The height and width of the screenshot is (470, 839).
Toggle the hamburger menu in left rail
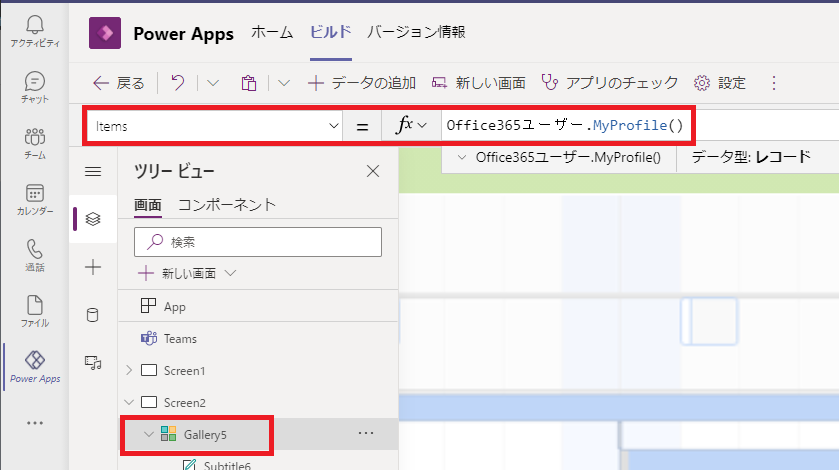pyautogui.click(x=93, y=171)
